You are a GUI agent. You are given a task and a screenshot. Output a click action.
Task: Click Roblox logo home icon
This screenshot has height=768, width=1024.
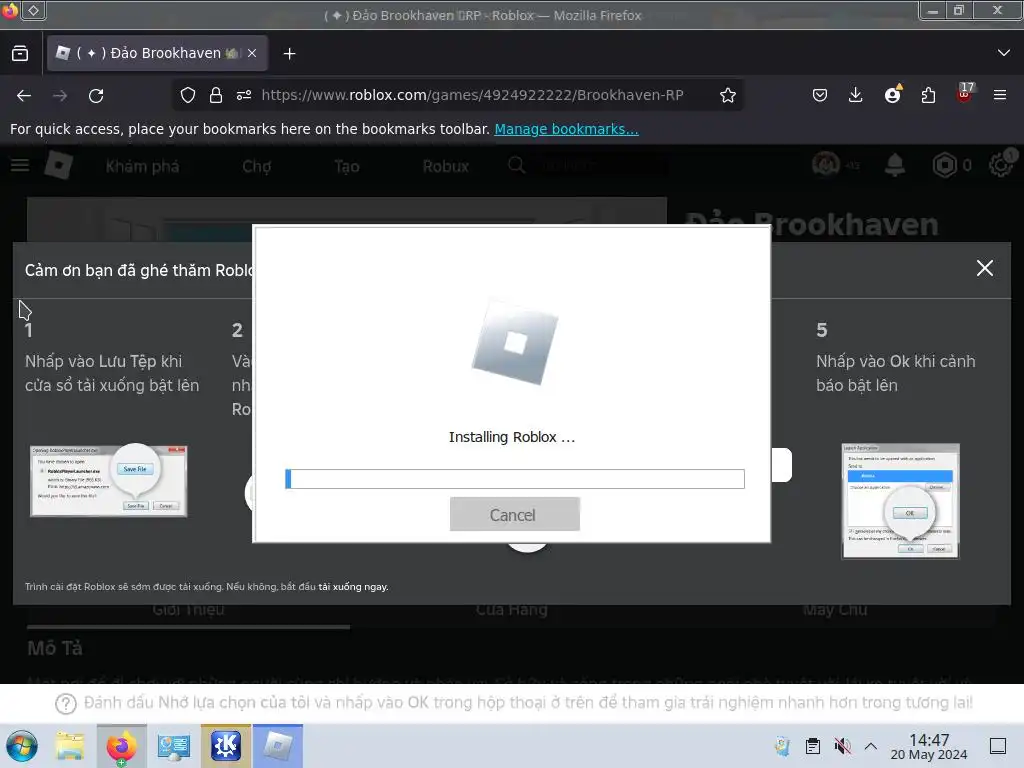click(58, 165)
